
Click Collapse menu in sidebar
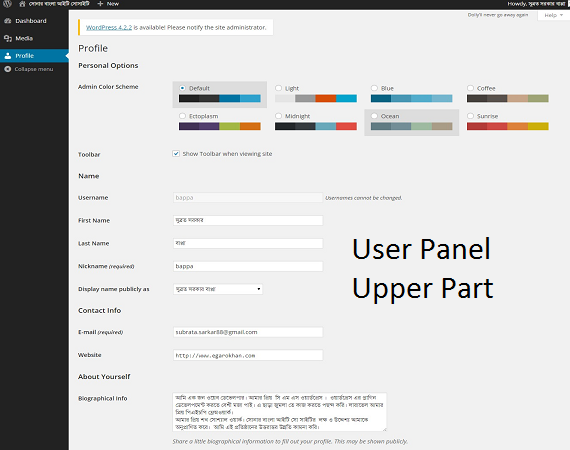point(34,69)
